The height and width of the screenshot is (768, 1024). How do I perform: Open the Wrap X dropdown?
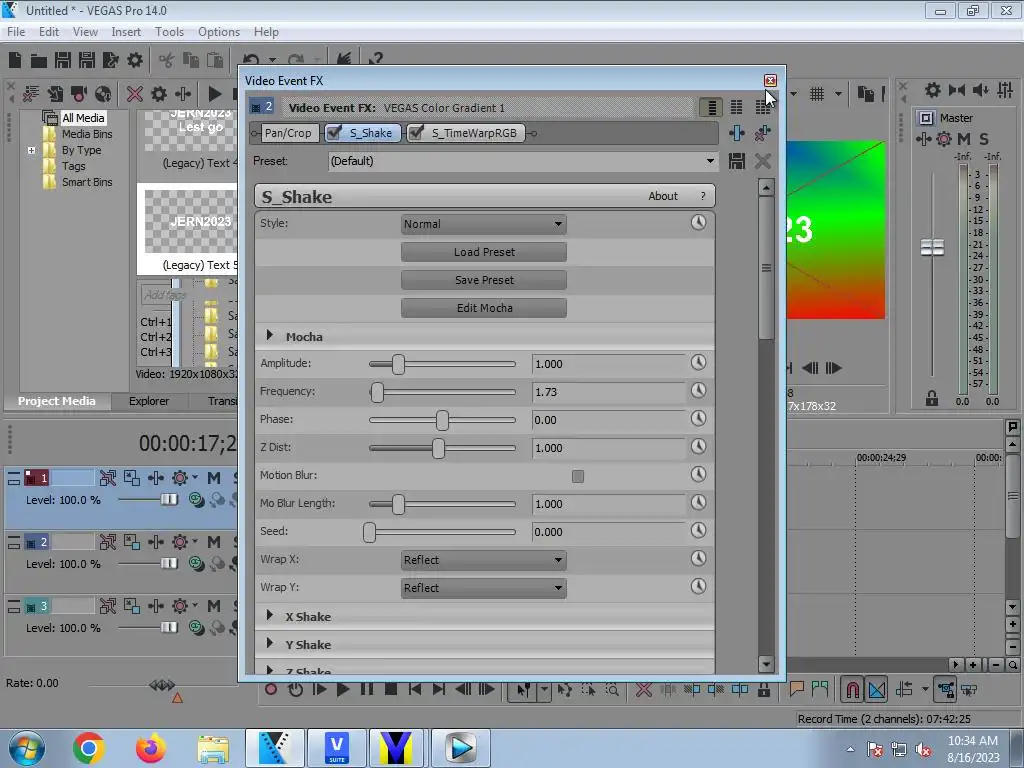coord(484,560)
